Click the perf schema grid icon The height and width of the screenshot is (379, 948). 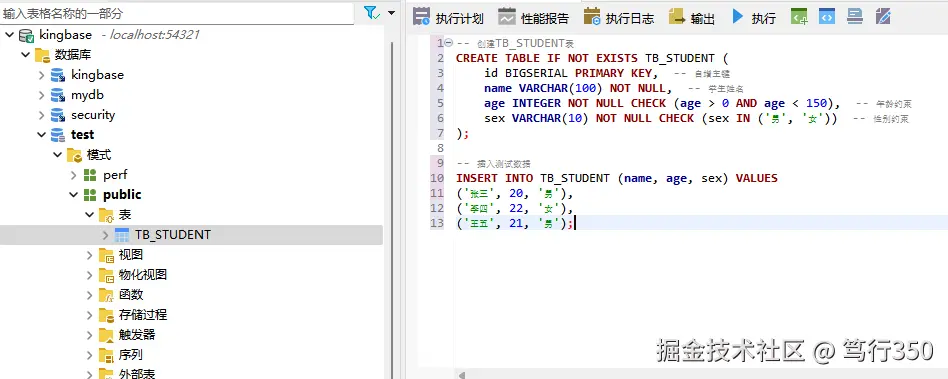pyautogui.click(x=90, y=175)
